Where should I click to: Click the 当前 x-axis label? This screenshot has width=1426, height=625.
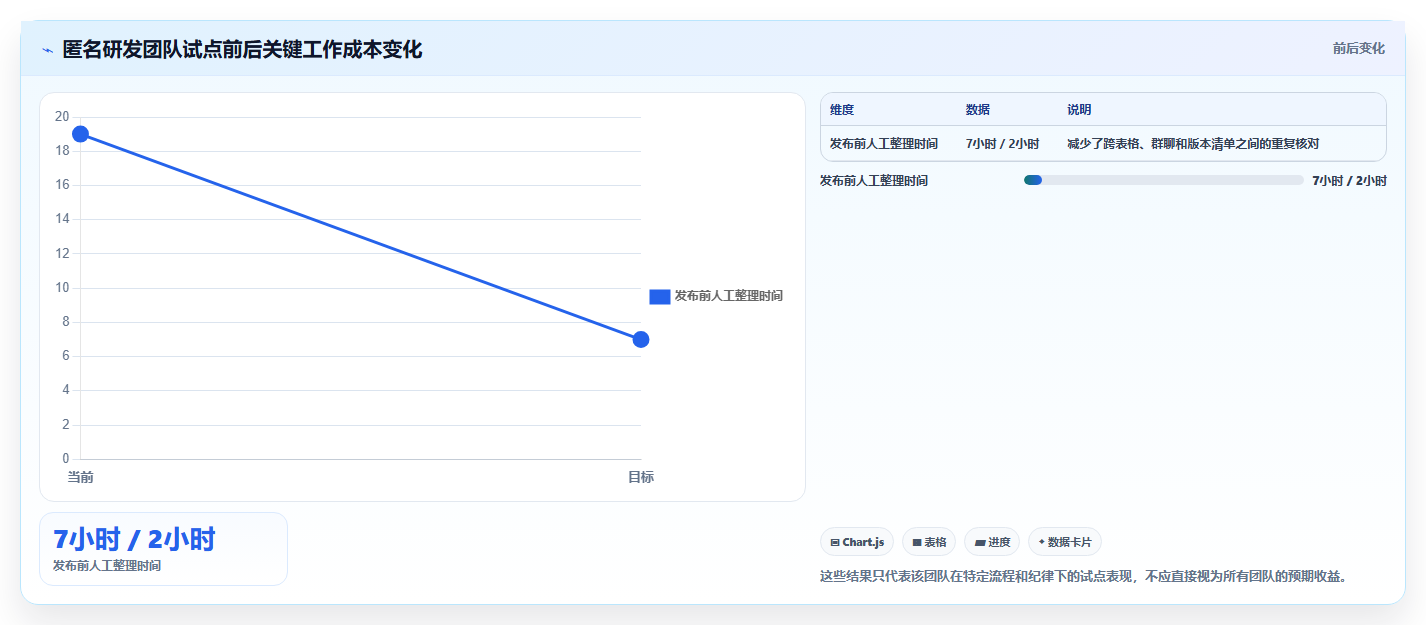[80, 477]
